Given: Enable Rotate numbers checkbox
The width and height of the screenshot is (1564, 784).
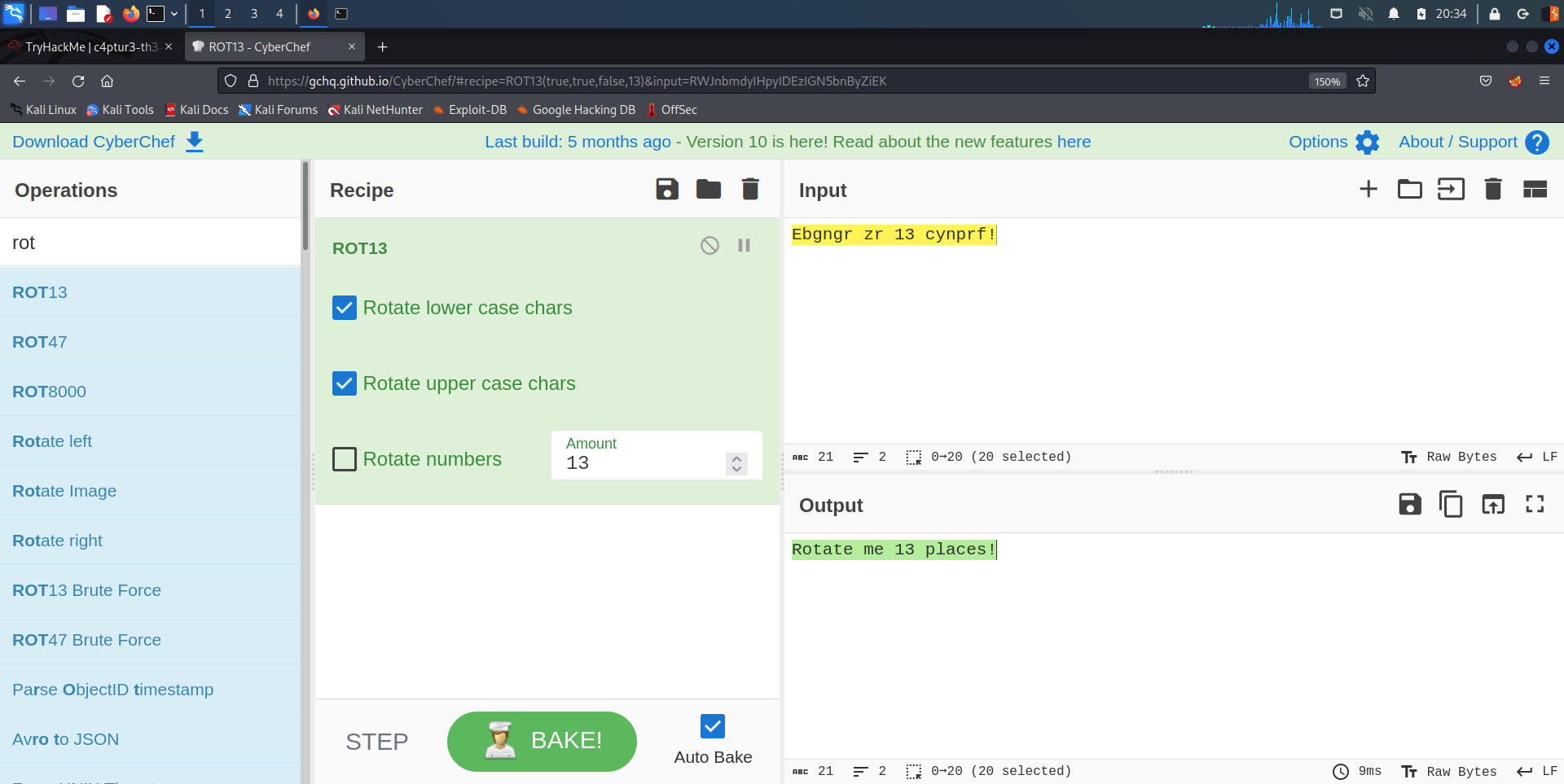Looking at the screenshot, I should coord(345,459).
